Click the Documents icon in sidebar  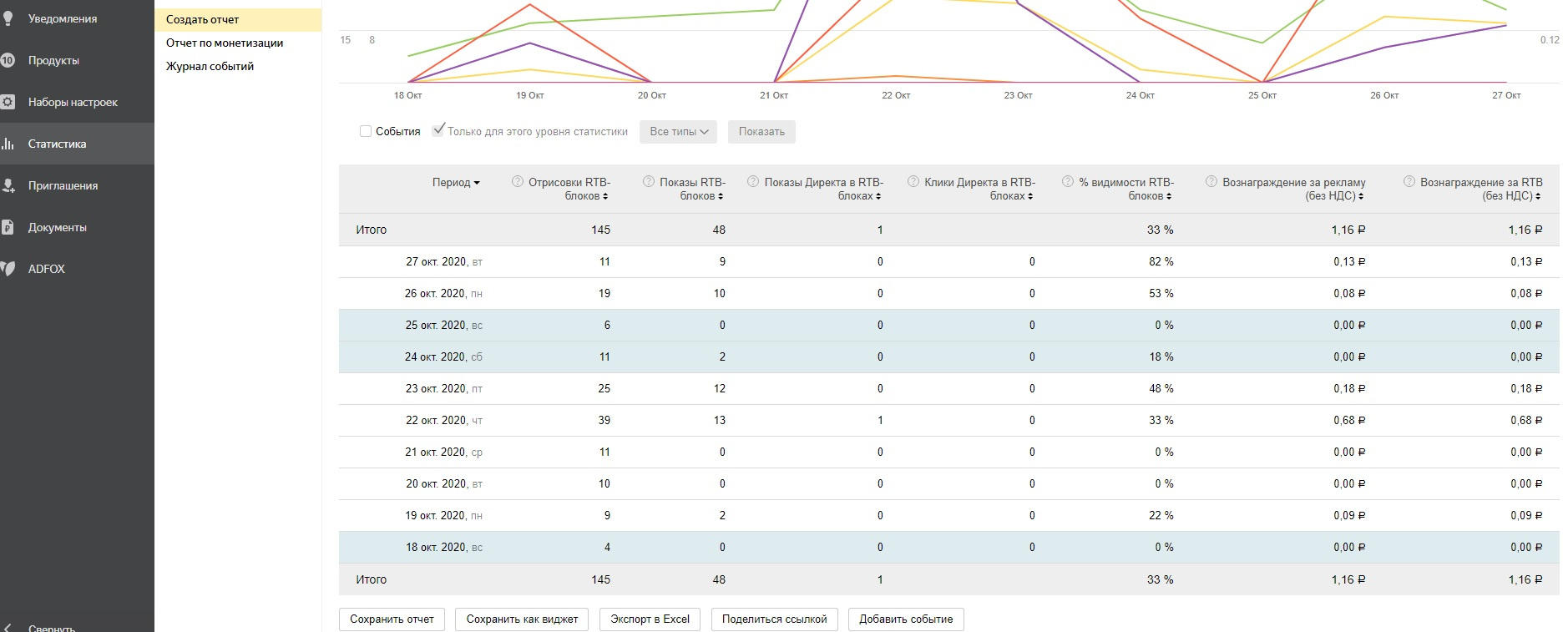(x=8, y=227)
